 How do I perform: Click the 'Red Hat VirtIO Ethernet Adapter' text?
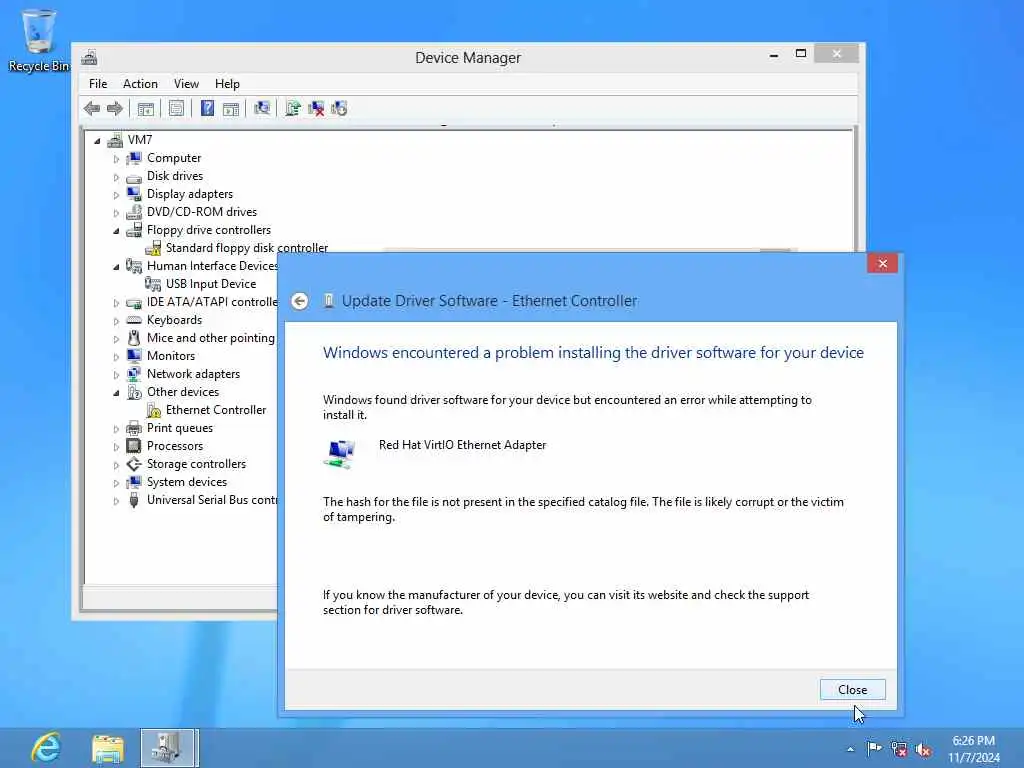pos(462,445)
